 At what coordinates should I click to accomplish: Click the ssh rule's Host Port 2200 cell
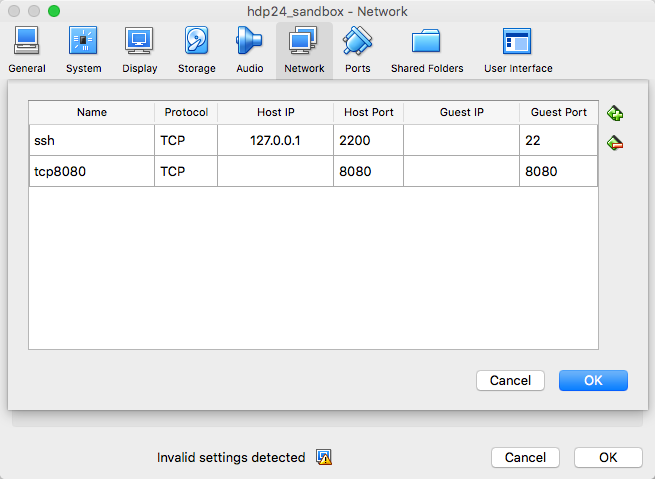coord(368,141)
